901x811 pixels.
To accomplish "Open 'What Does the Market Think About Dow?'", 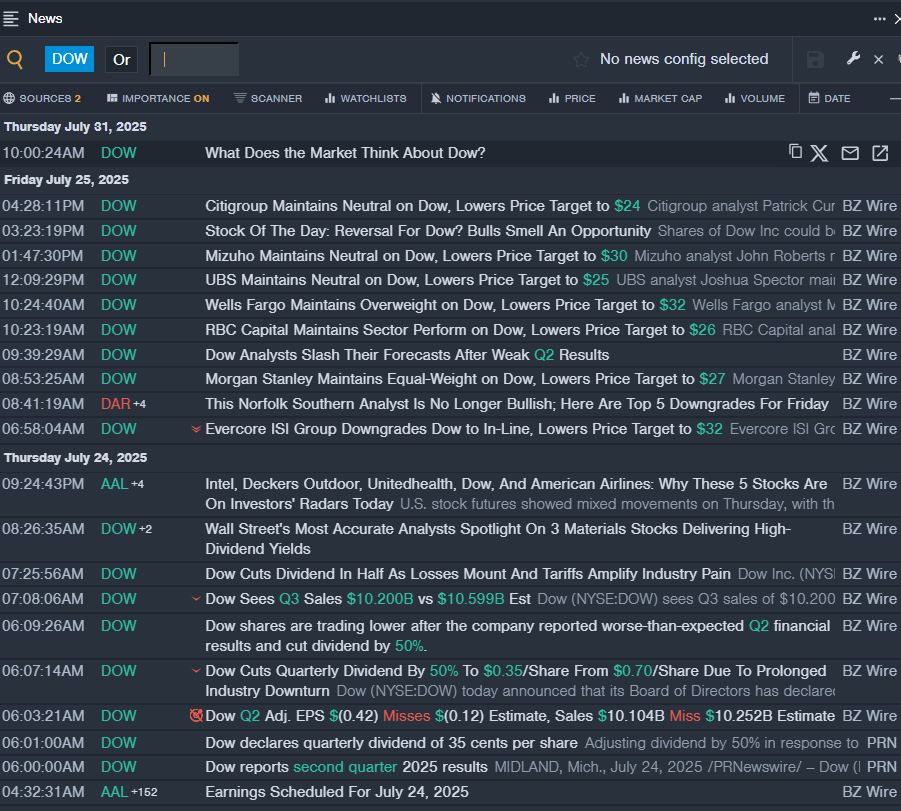I will pyautogui.click(x=345, y=153).
